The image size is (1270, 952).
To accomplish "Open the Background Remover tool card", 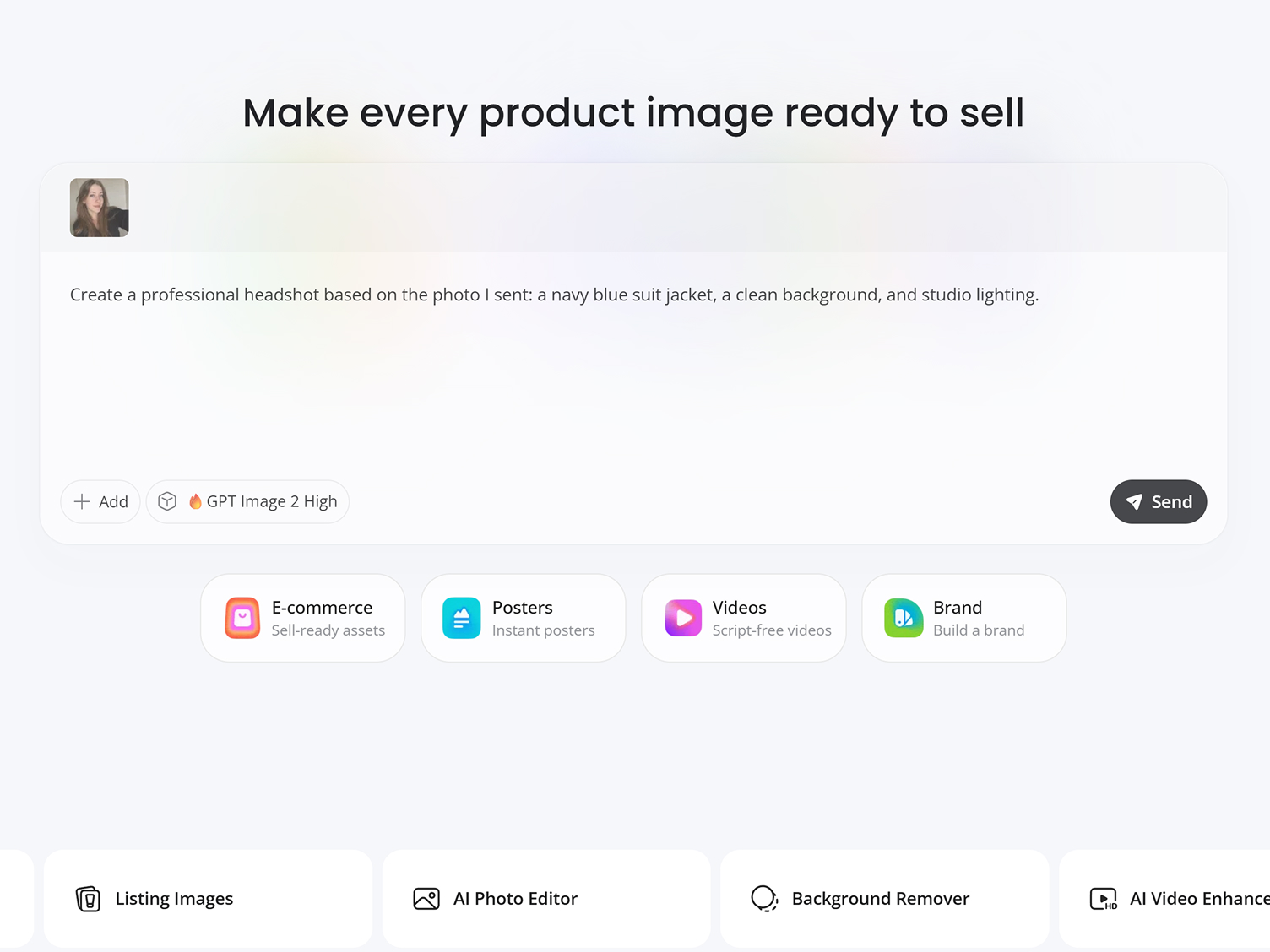I will point(884,899).
